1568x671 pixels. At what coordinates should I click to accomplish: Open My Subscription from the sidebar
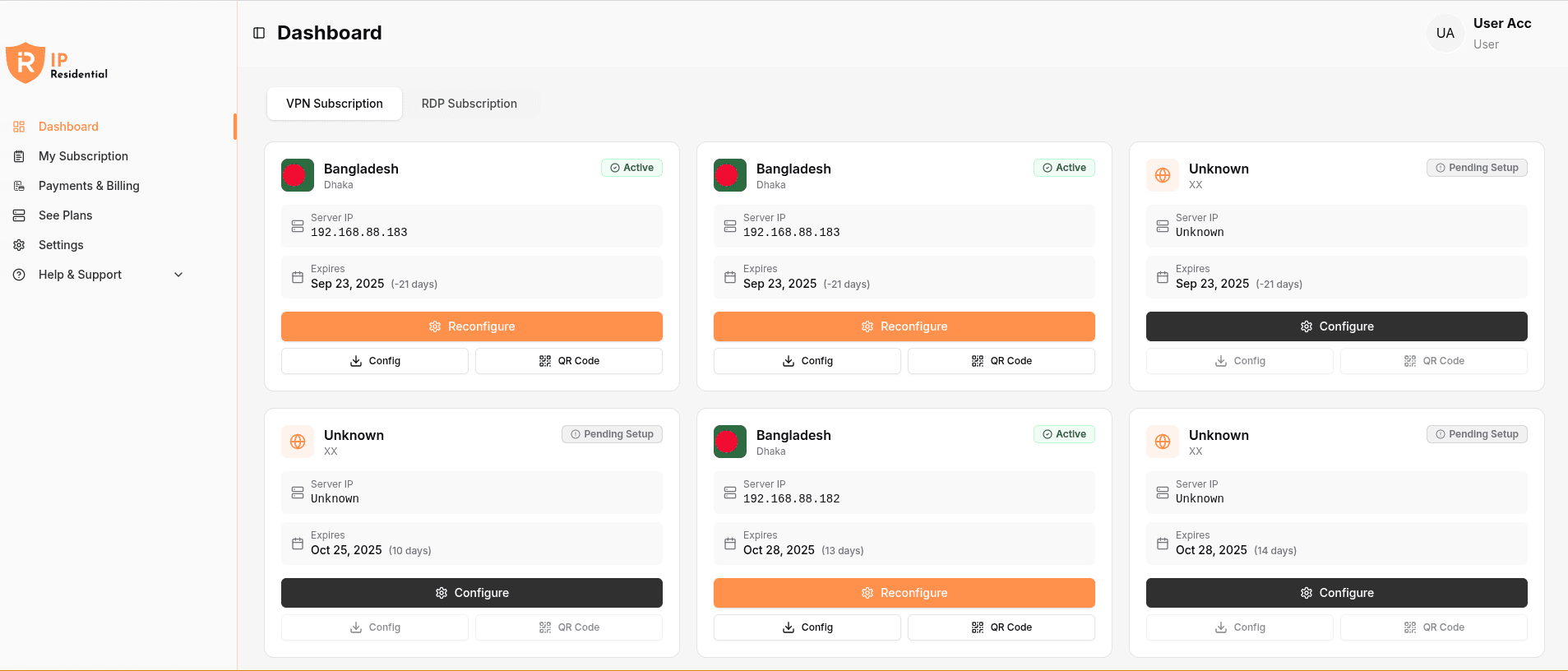click(x=83, y=156)
